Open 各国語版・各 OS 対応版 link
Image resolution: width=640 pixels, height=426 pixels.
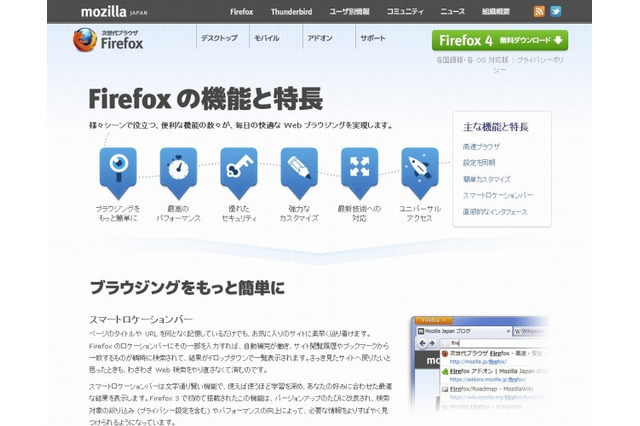[x=472, y=60]
